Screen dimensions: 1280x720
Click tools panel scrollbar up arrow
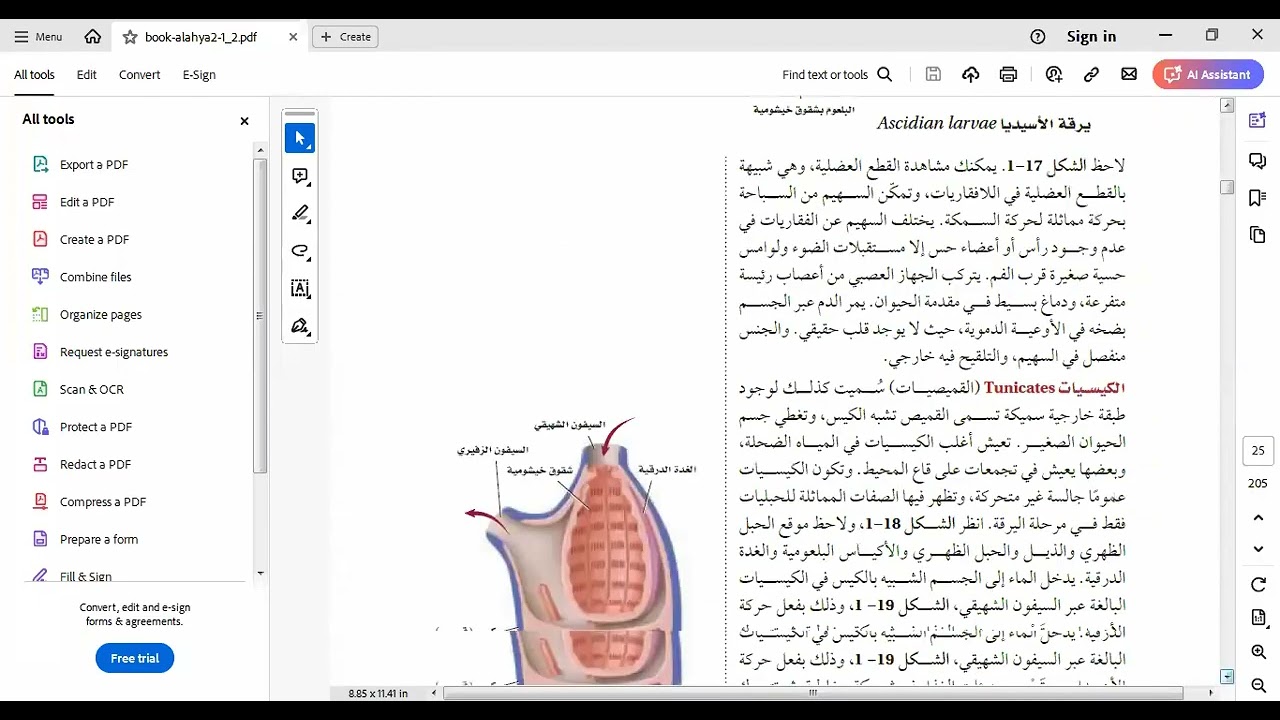point(261,150)
